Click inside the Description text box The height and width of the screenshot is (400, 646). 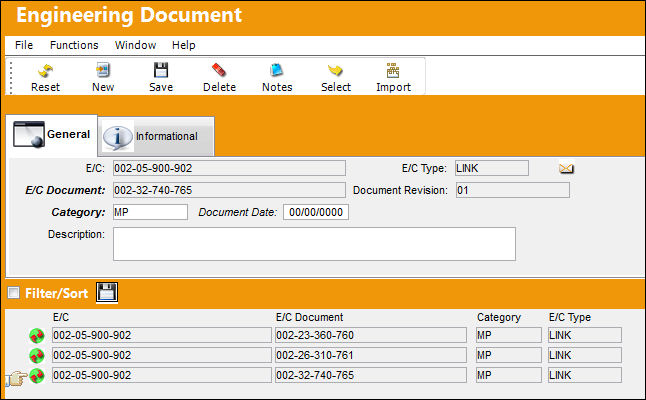point(314,244)
